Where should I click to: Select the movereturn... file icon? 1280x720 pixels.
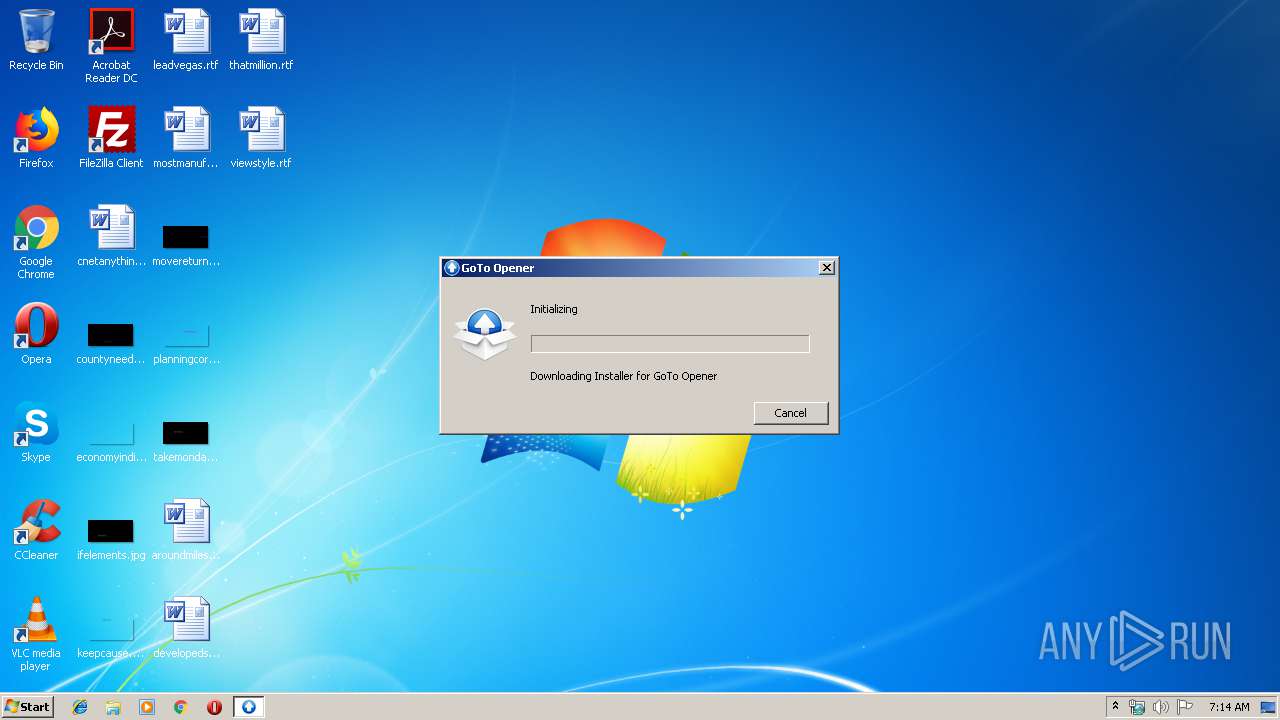point(186,245)
